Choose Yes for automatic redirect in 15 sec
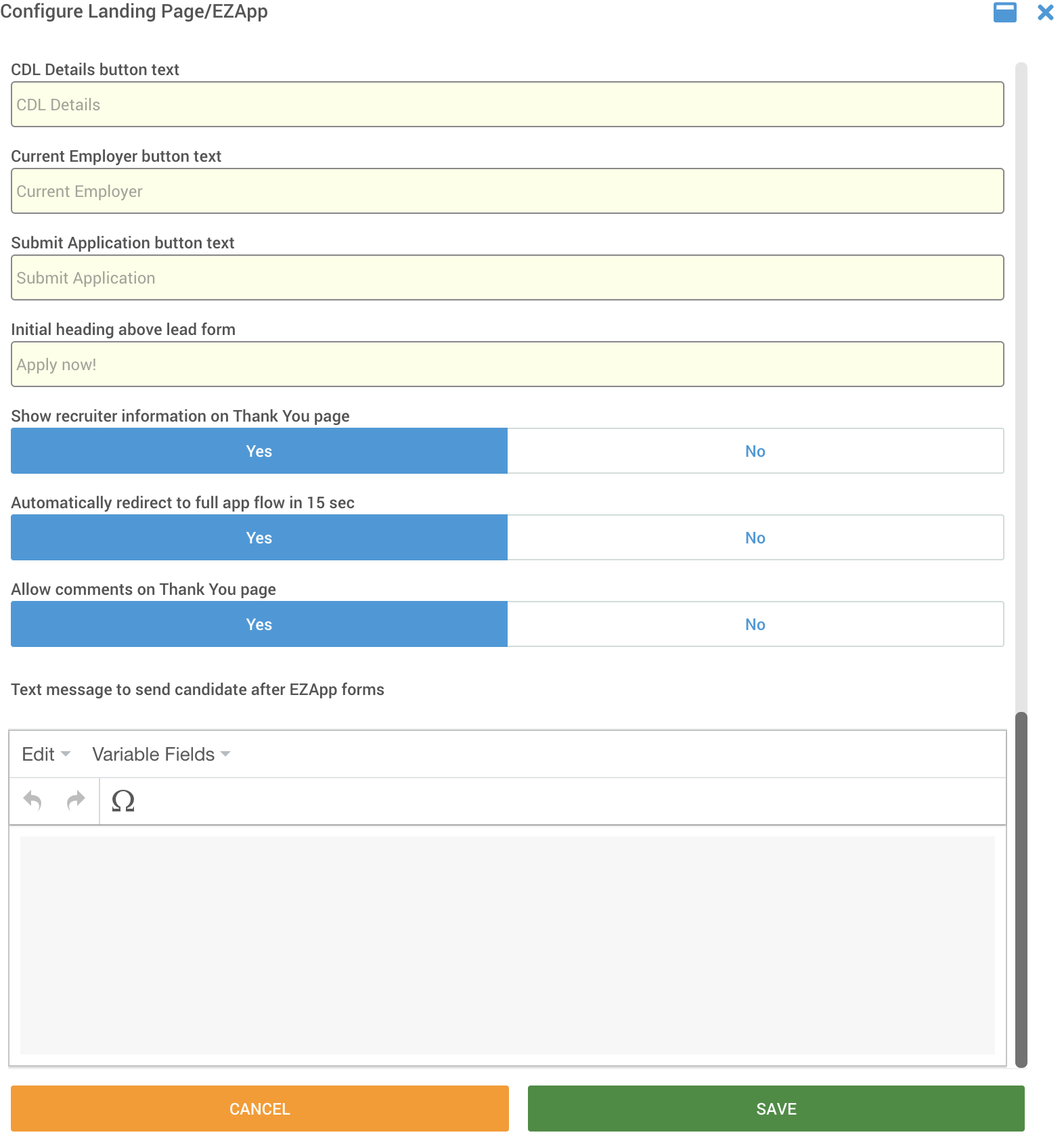 point(259,537)
